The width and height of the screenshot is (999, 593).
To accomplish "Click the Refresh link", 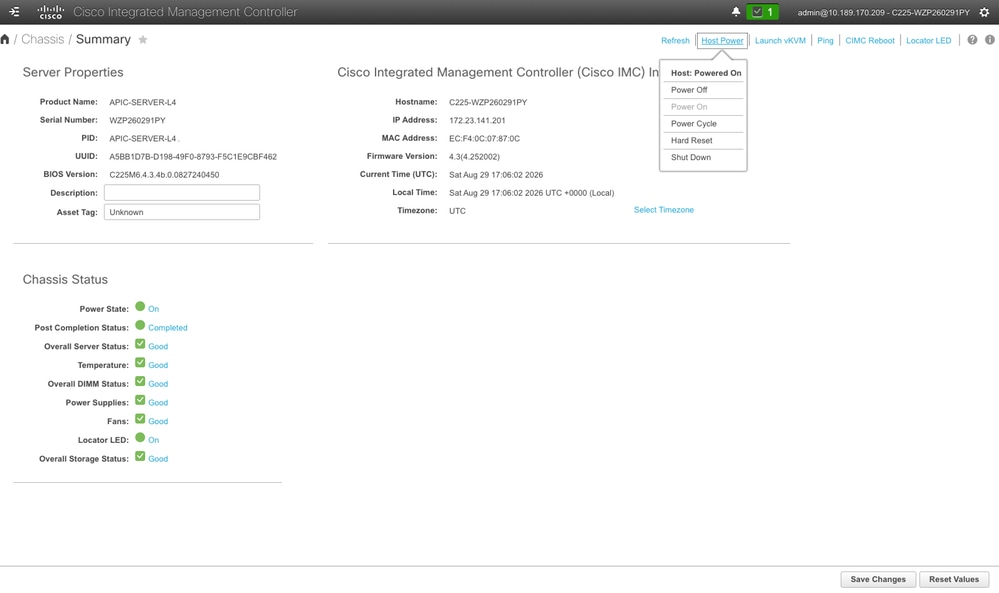I will coord(675,40).
